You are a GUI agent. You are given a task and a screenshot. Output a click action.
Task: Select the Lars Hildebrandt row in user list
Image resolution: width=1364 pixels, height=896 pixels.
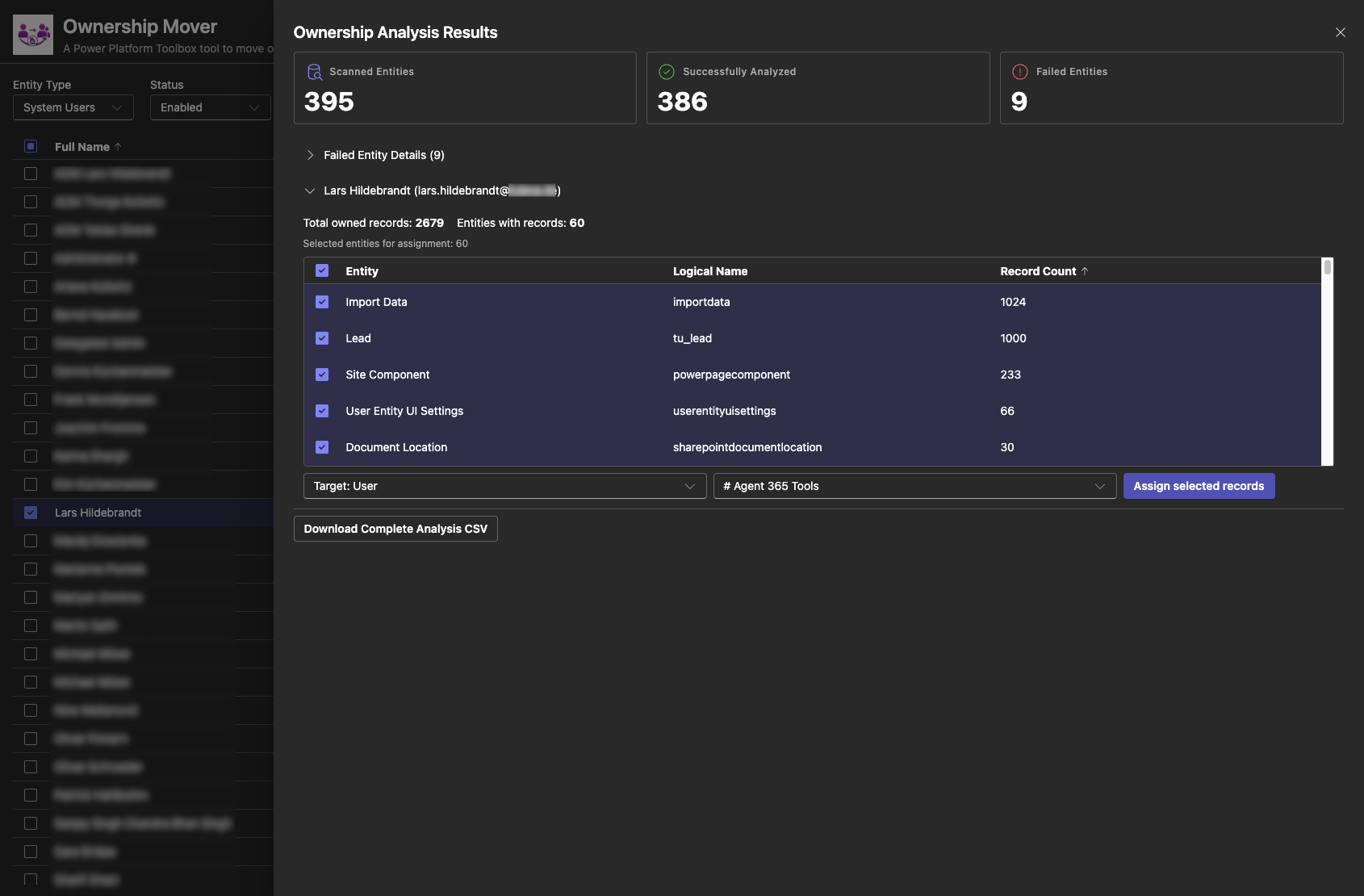pyautogui.click(x=144, y=513)
